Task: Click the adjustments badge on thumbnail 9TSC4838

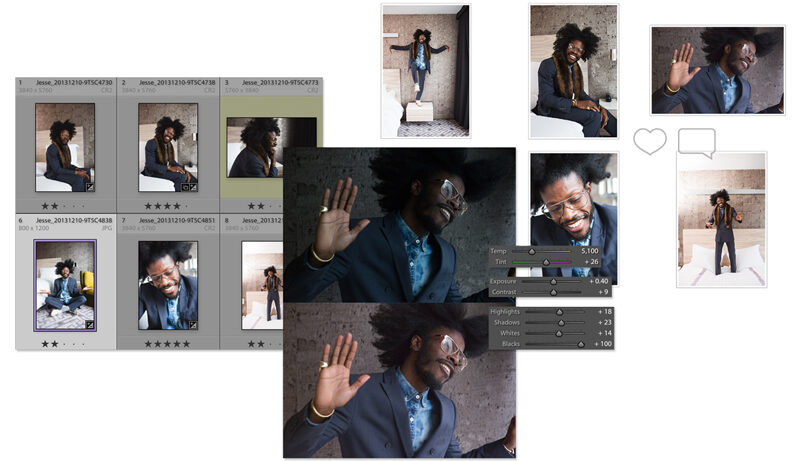Action: pos(90,324)
